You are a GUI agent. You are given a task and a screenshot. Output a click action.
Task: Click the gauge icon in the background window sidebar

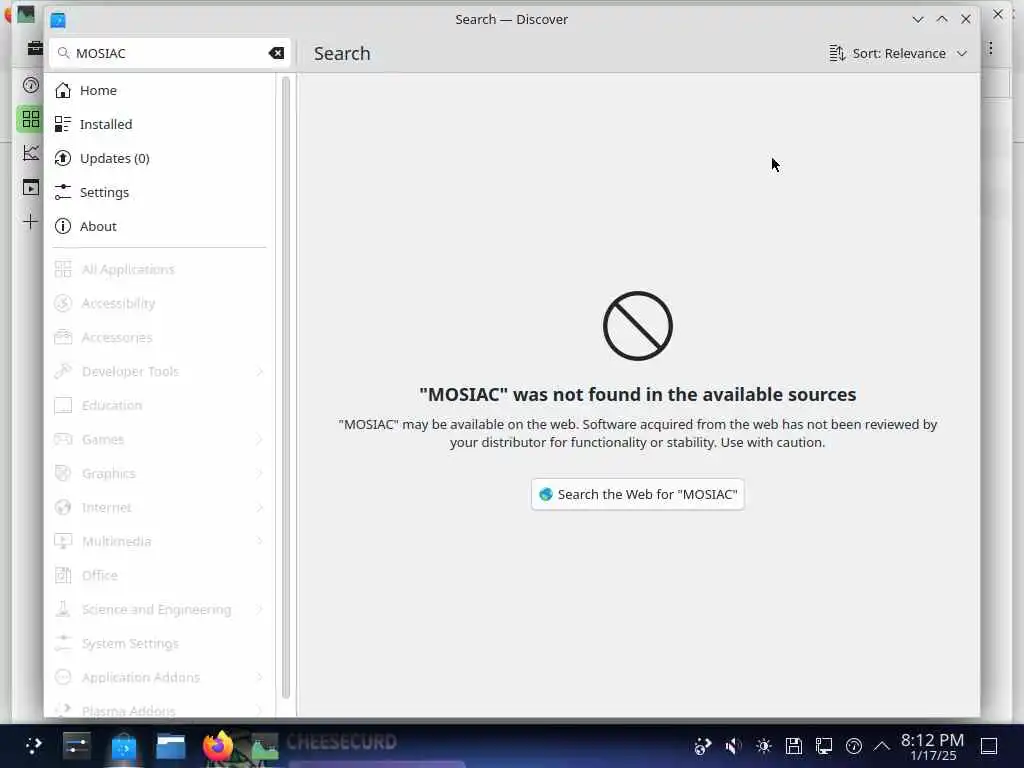[31, 85]
